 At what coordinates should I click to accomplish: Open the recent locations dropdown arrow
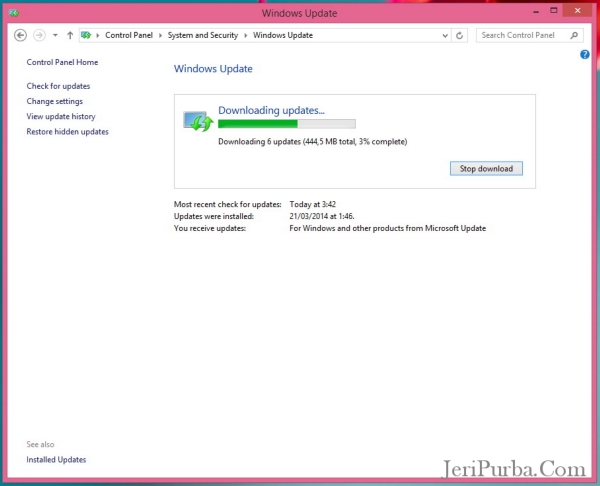55,35
